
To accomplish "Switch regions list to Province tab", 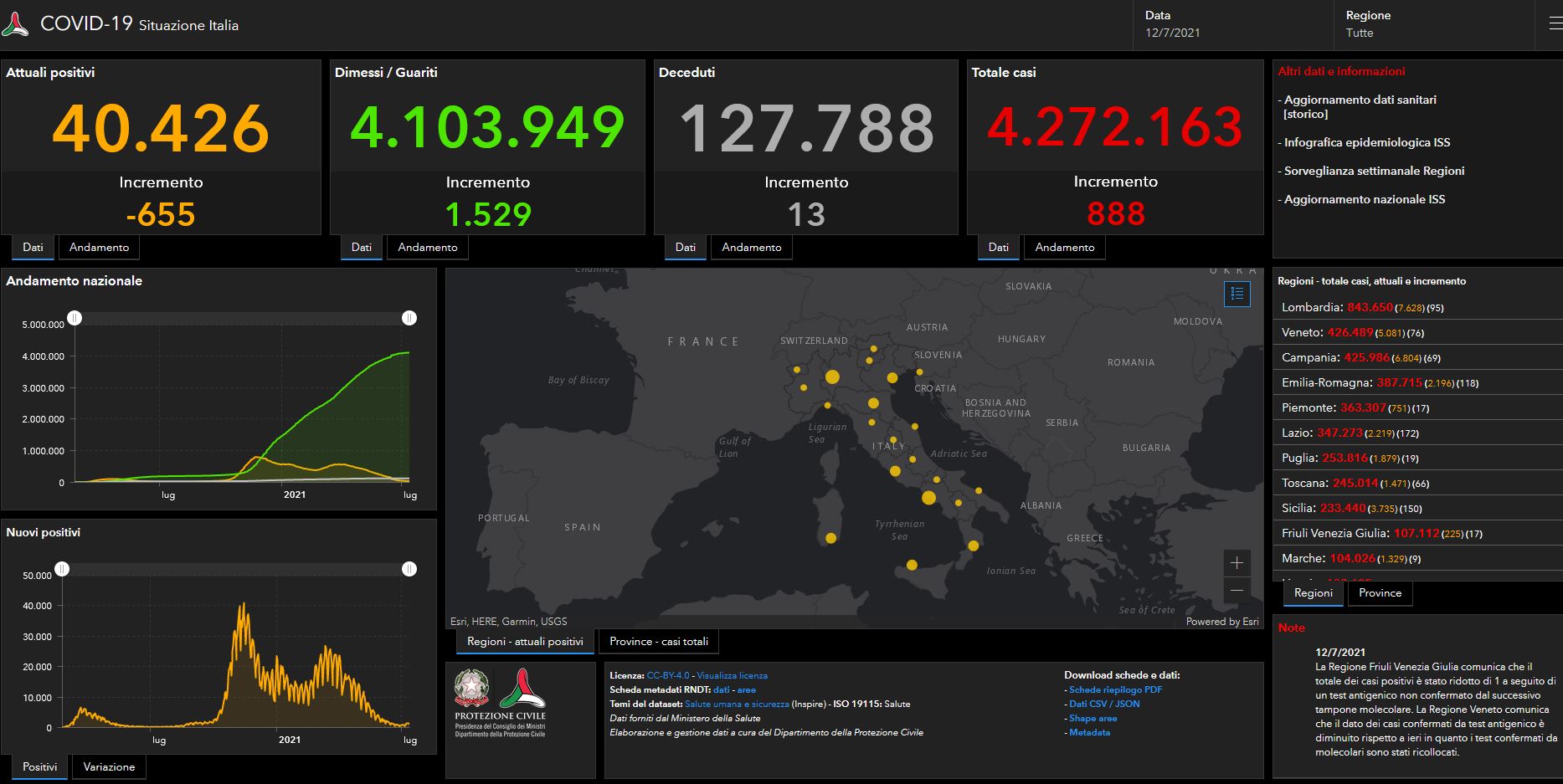I will (1379, 593).
